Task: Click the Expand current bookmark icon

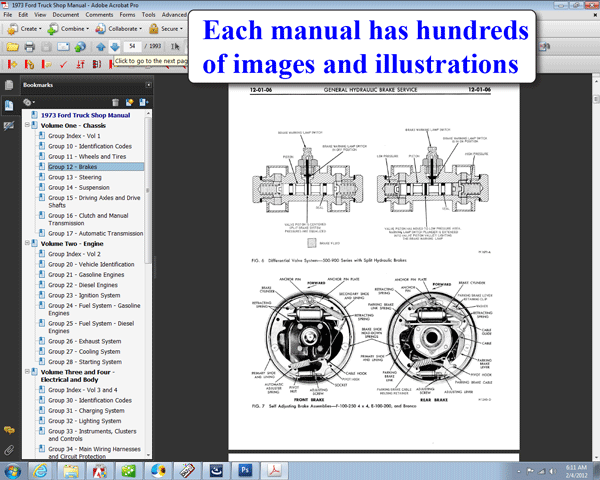Action: [144, 102]
